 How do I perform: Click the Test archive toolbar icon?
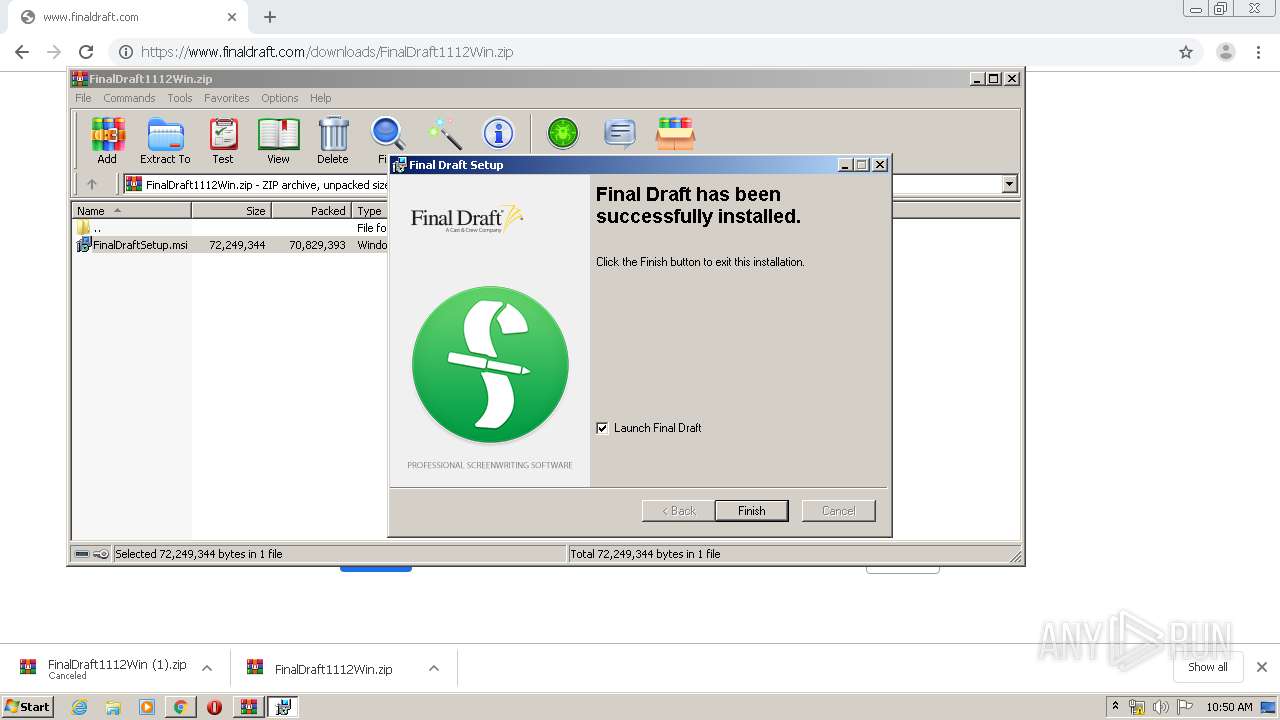(x=223, y=140)
